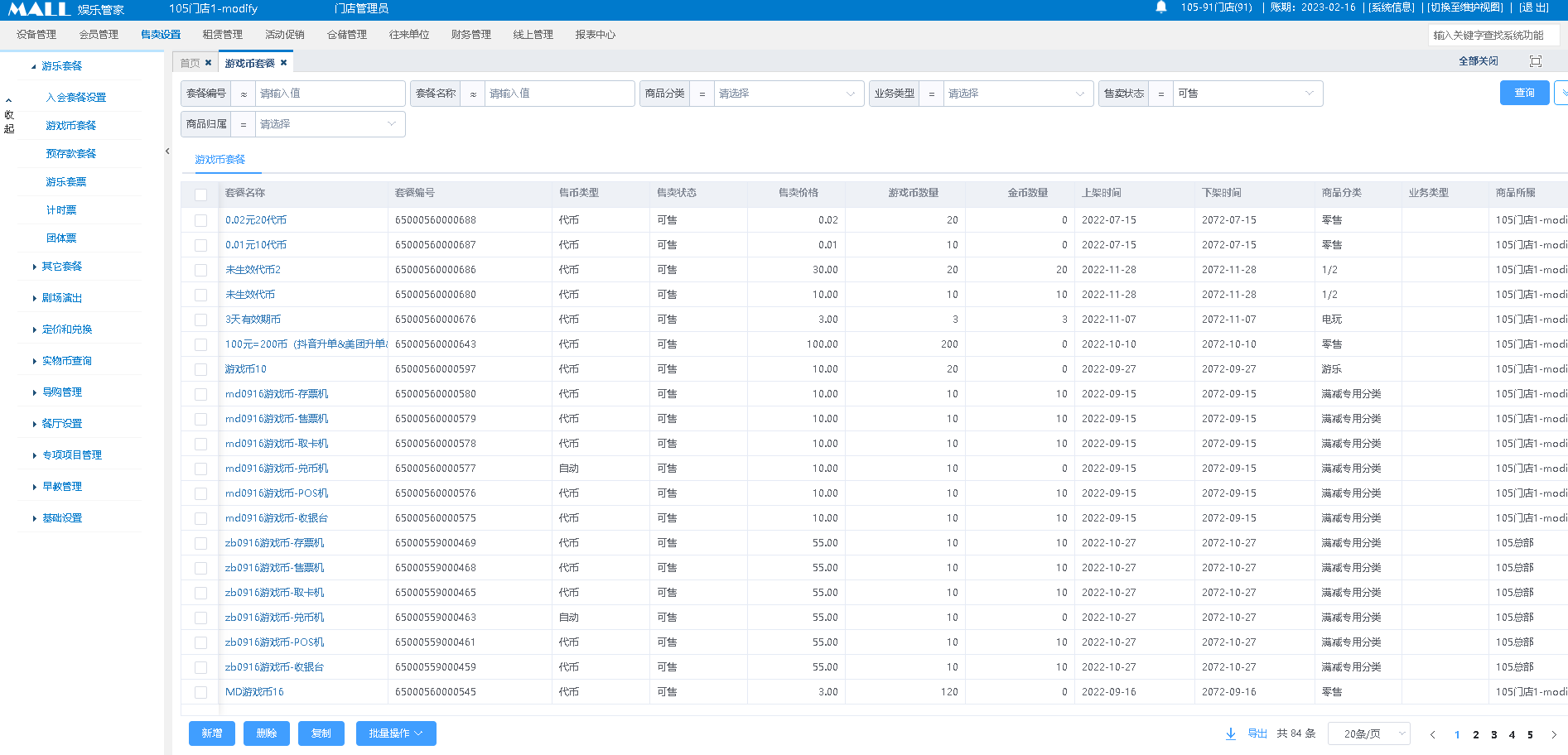Click the export download icon

(x=1231, y=733)
